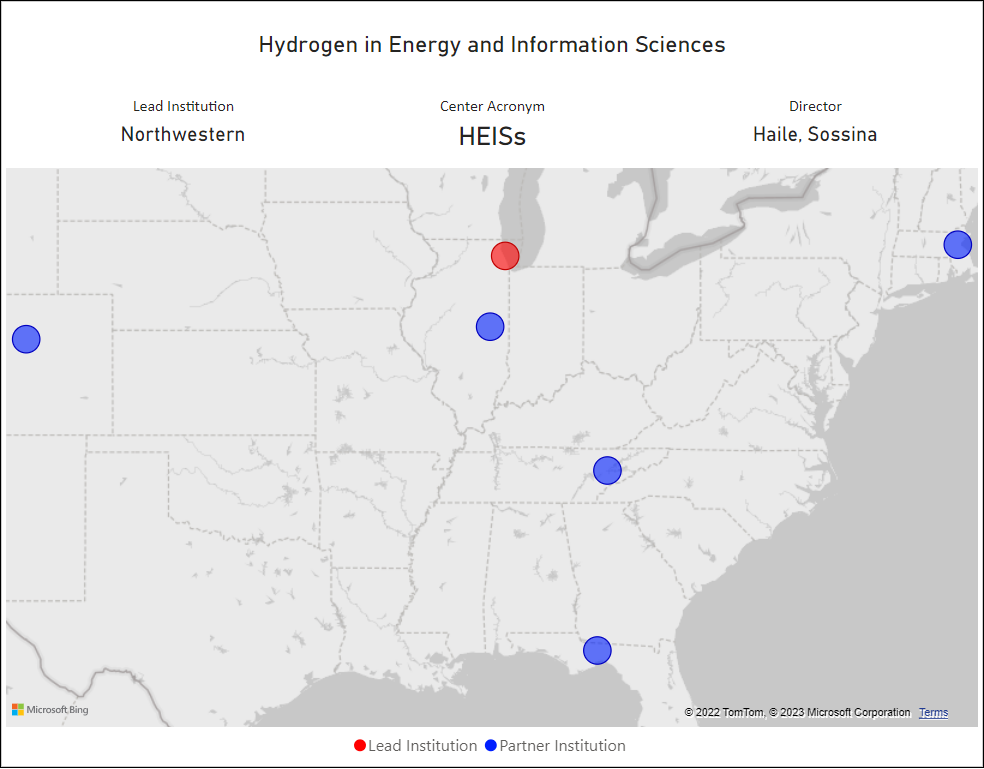The height and width of the screenshot is (769, 984).
Task: Select the blue partner marker at the map's western edge
Action: [x=26, y=339]
